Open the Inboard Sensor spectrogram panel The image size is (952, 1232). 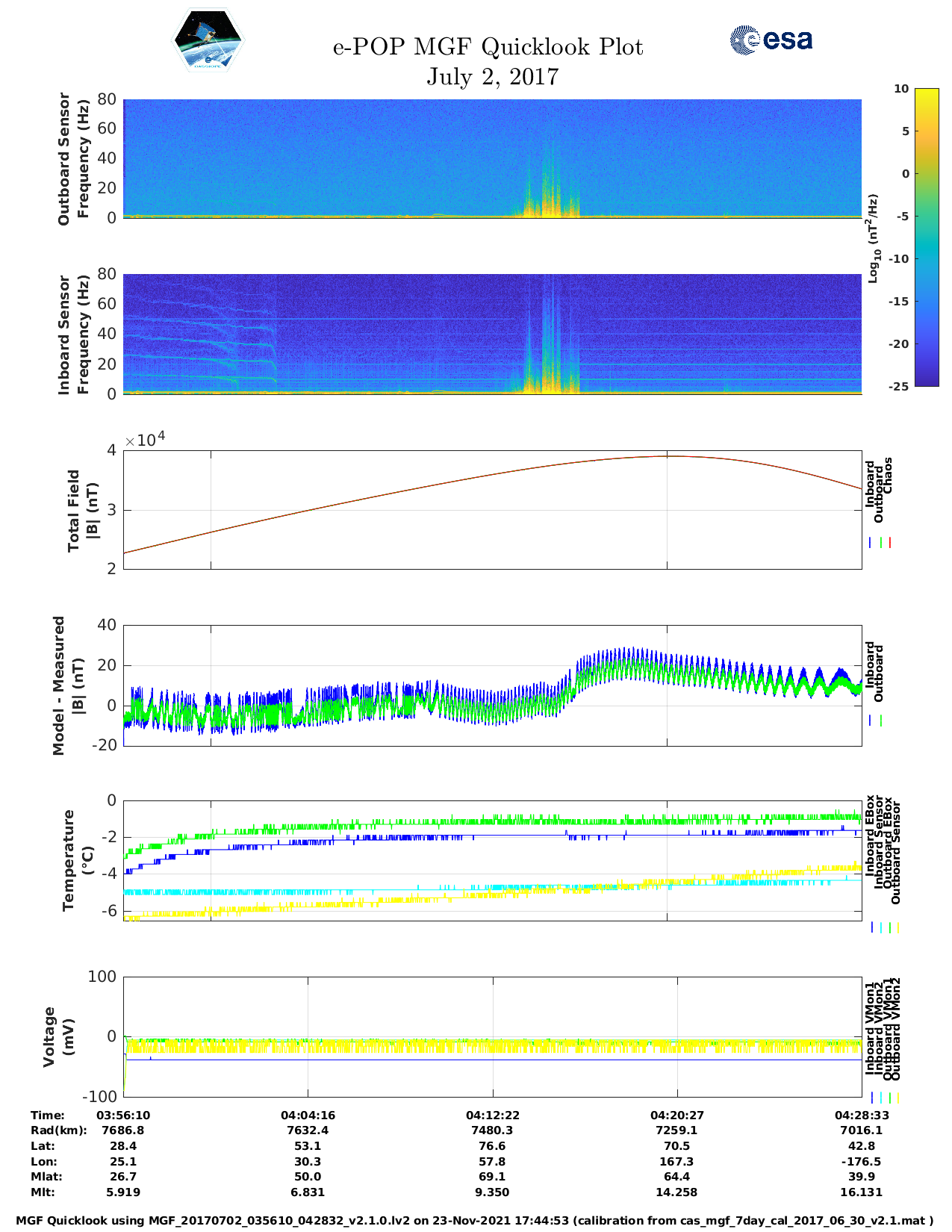tap(492, 334)
